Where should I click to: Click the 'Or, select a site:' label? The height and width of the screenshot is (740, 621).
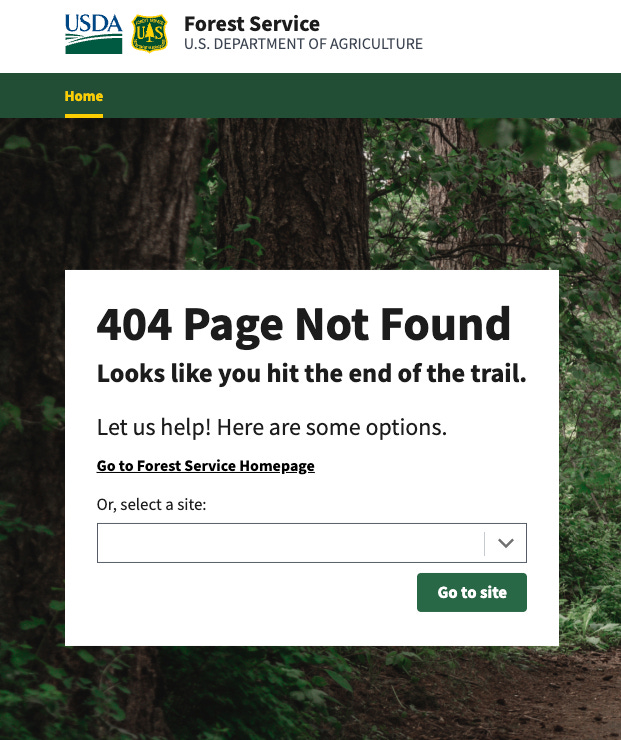151,505
